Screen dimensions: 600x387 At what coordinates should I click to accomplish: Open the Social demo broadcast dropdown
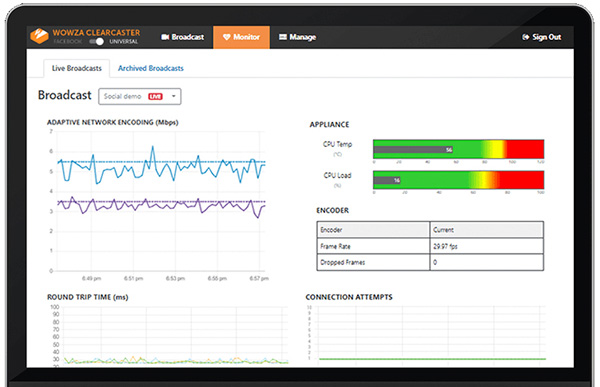pos(140,96)
